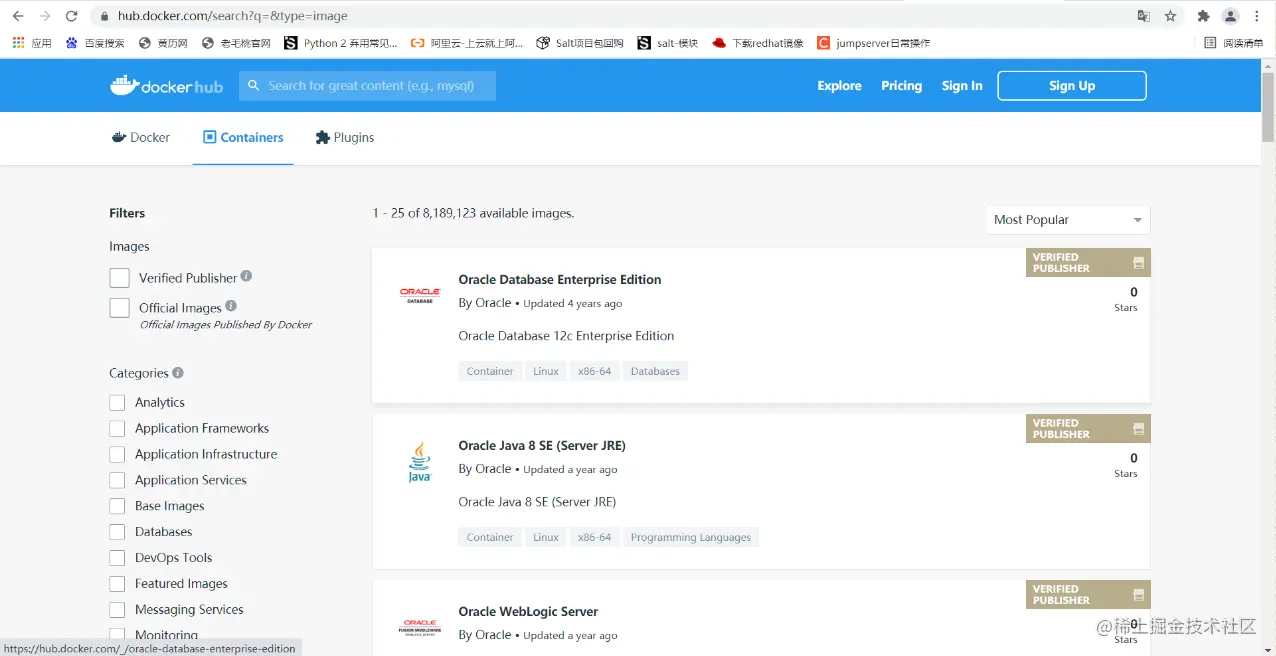Click the browser back arrow
The width and height of the screenshot is (1276, 656).
pyautogui.click(x=18, y=16)
